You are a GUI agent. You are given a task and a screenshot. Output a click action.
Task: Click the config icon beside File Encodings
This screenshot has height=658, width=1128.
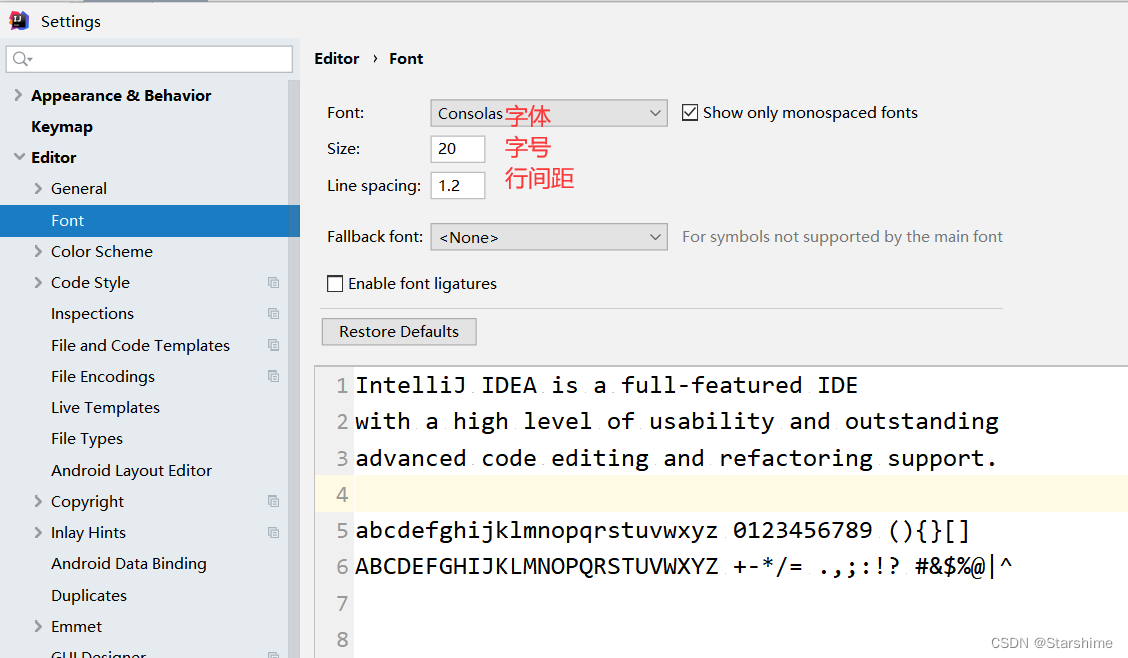tap(273, 376)
